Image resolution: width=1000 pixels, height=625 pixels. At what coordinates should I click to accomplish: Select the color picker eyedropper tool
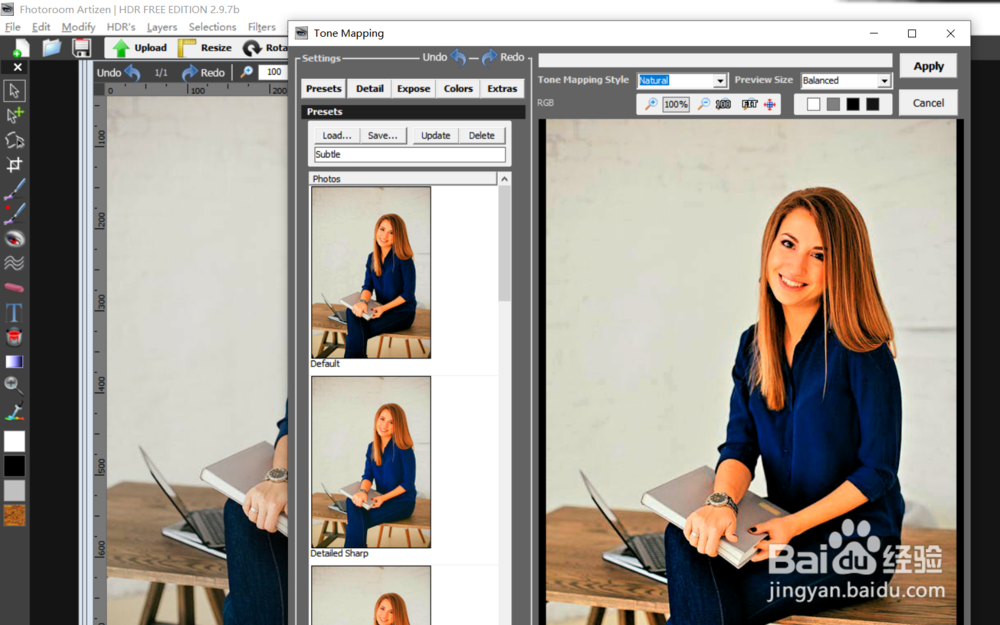pyautogui.click(x=14, y=411)
